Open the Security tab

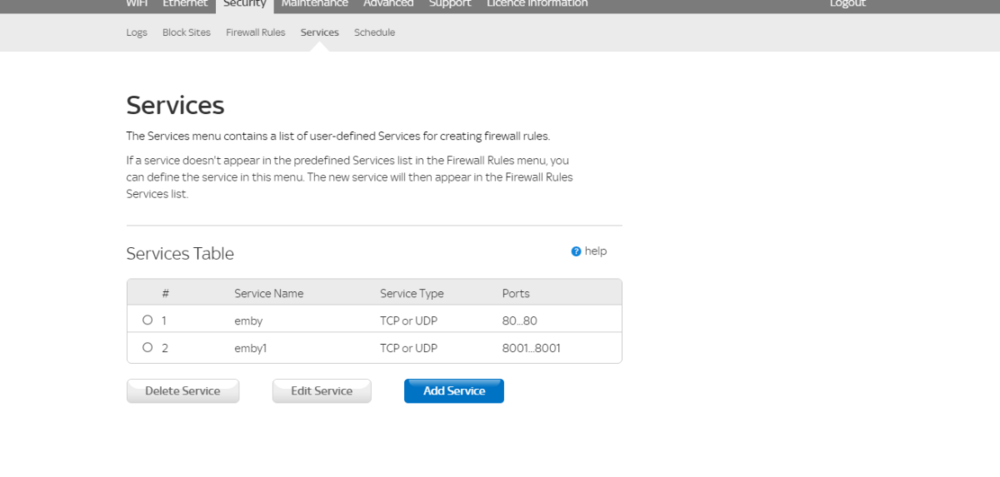(x=244, y=4)
